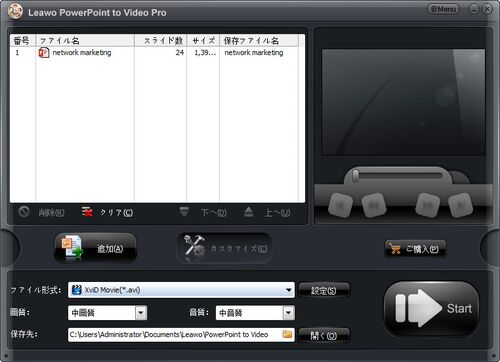Click the red clear (クリア) icon
This screenshot has height=362, width=500.
coord(87,212)
